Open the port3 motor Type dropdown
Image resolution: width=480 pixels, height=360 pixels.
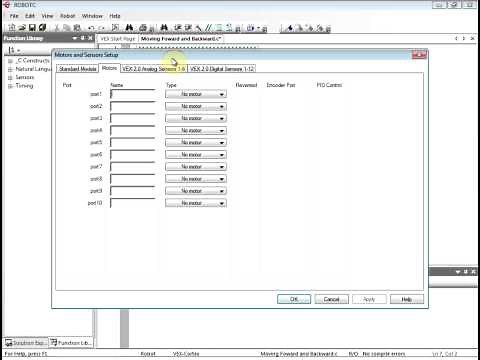(x=196, y=118)
